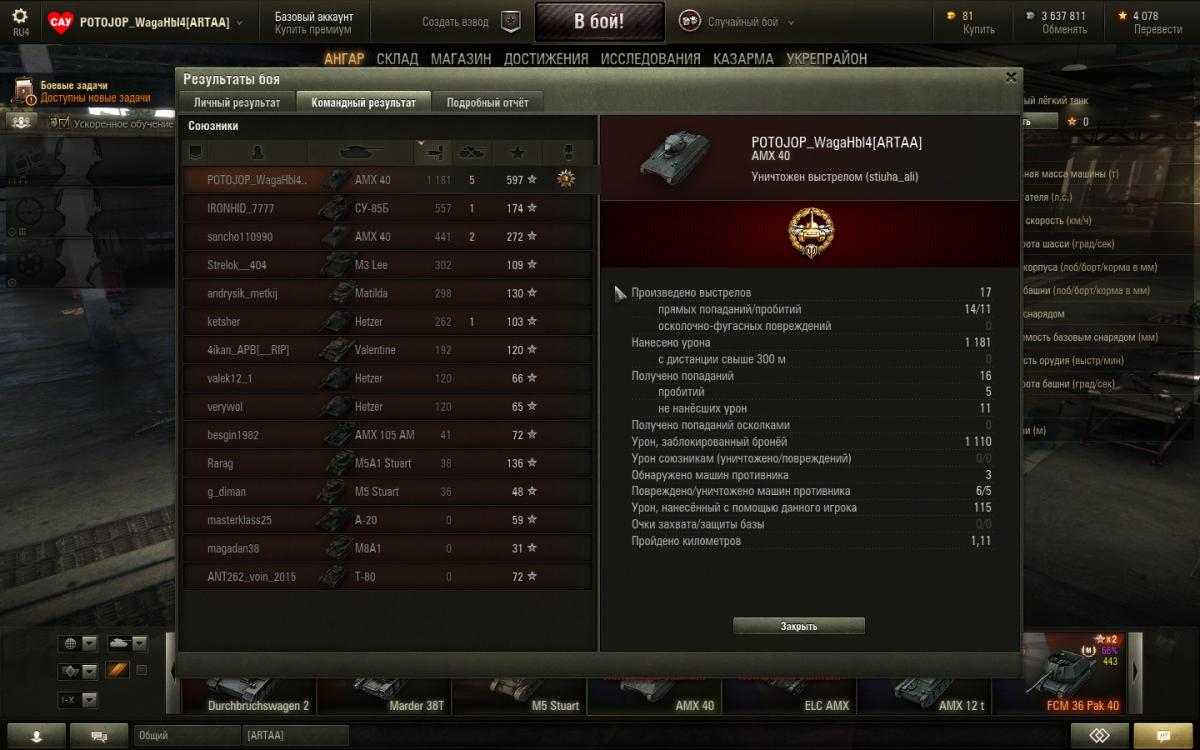
Task: Sort allies by experience star column icon
Action: click(x=517, y=152)
